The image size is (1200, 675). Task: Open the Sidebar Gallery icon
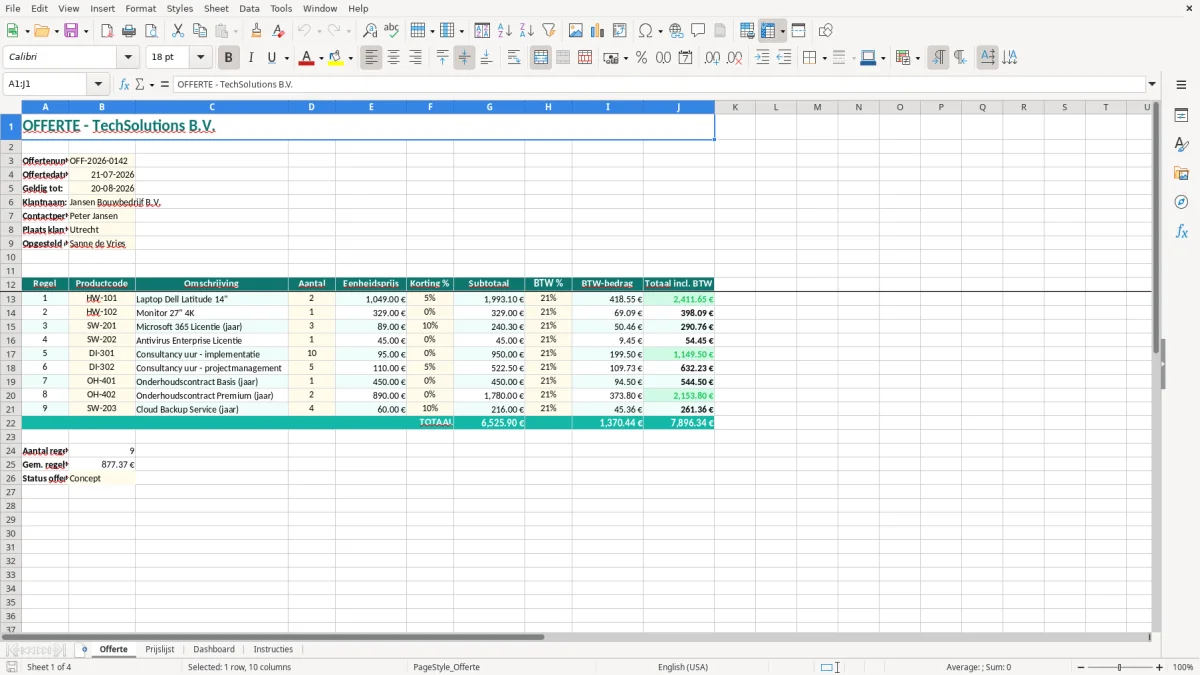(x=1181, y=174)
